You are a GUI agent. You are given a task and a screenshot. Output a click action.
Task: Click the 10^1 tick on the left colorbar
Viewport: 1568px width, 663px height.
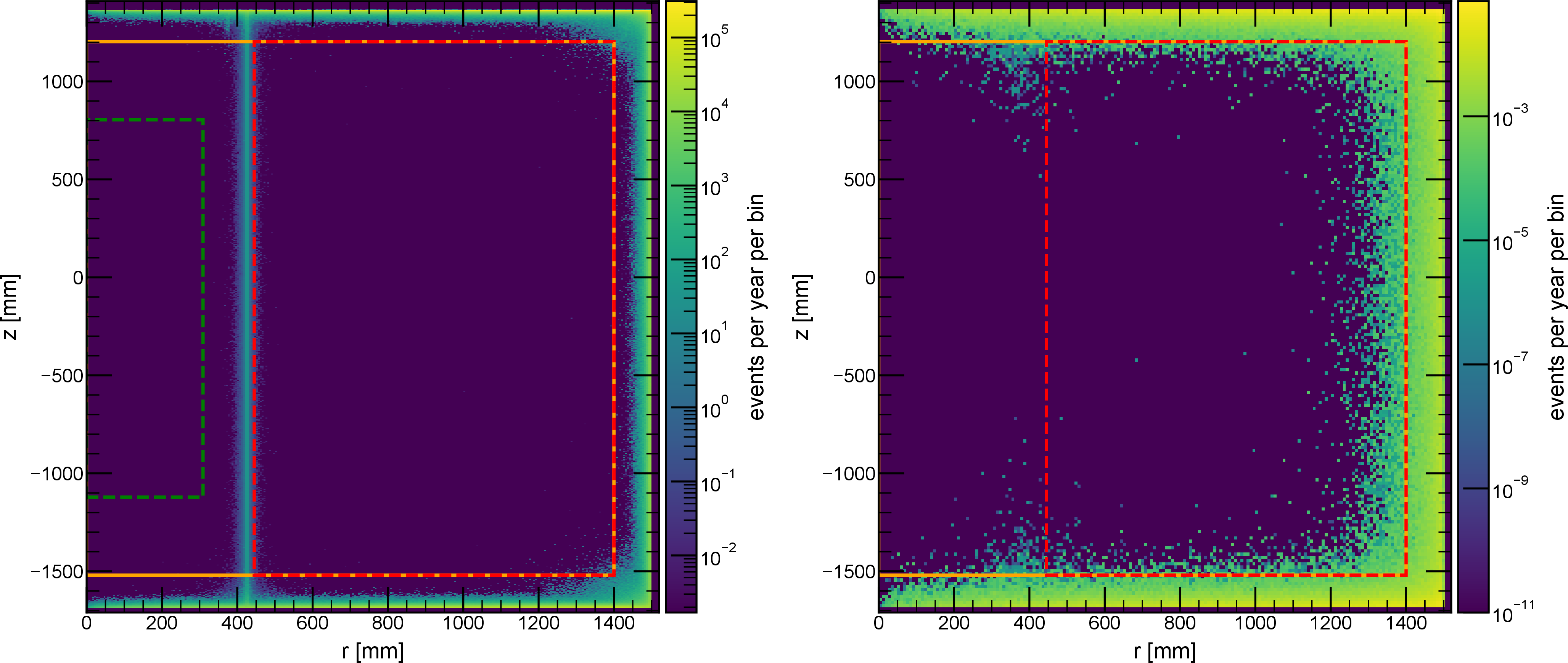tap(714, 333)
